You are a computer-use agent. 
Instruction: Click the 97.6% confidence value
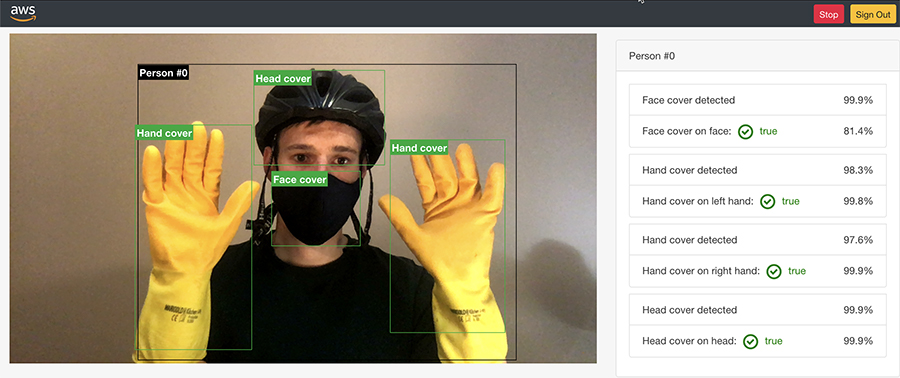[858, 240]
